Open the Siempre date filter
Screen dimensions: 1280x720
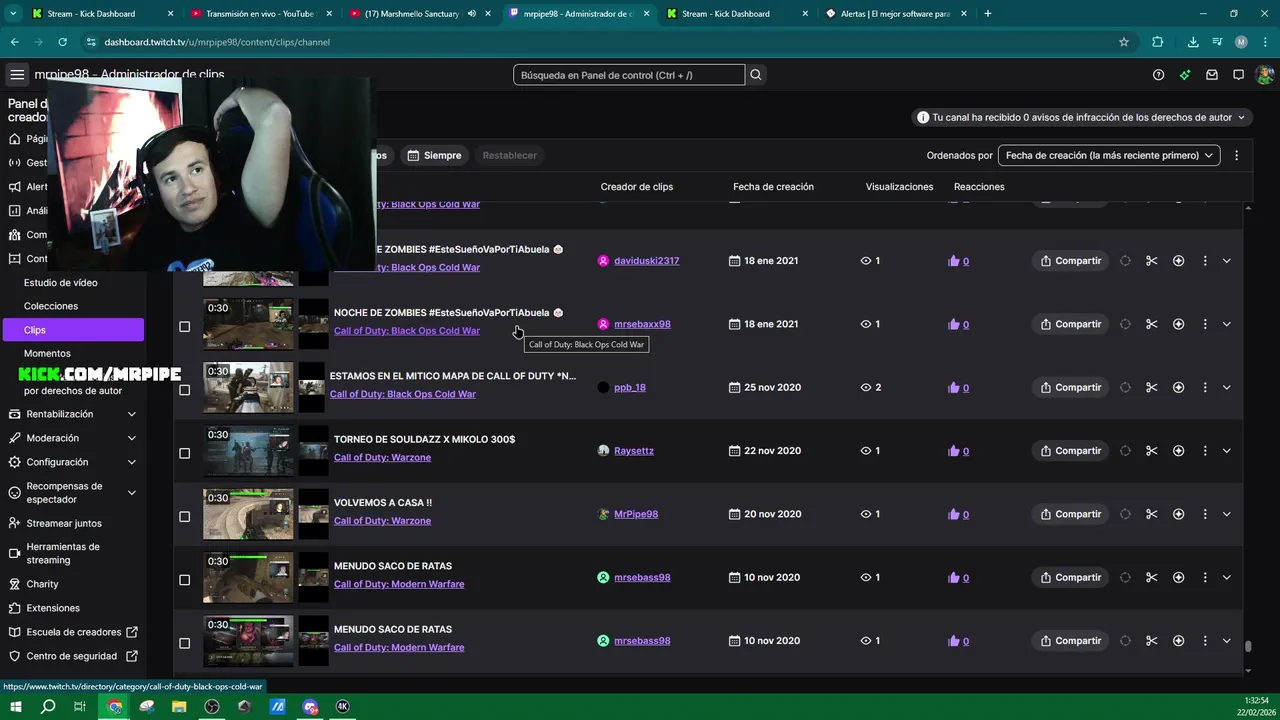434,155
